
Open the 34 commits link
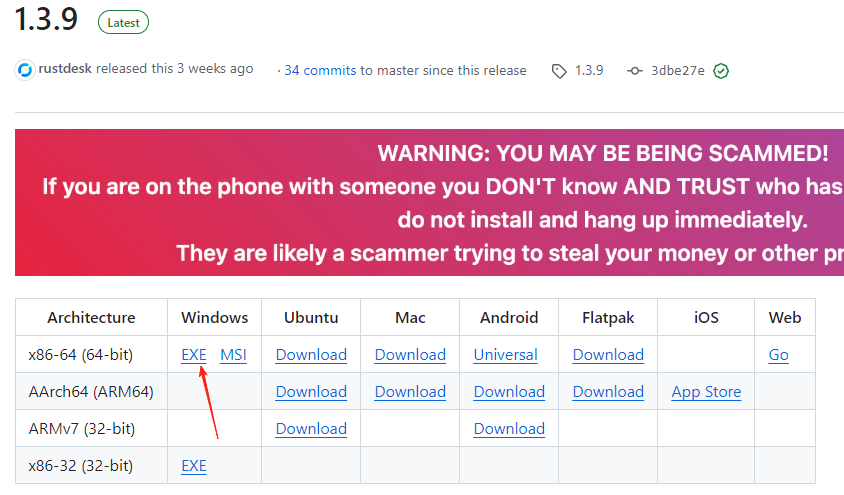point(320,70)
